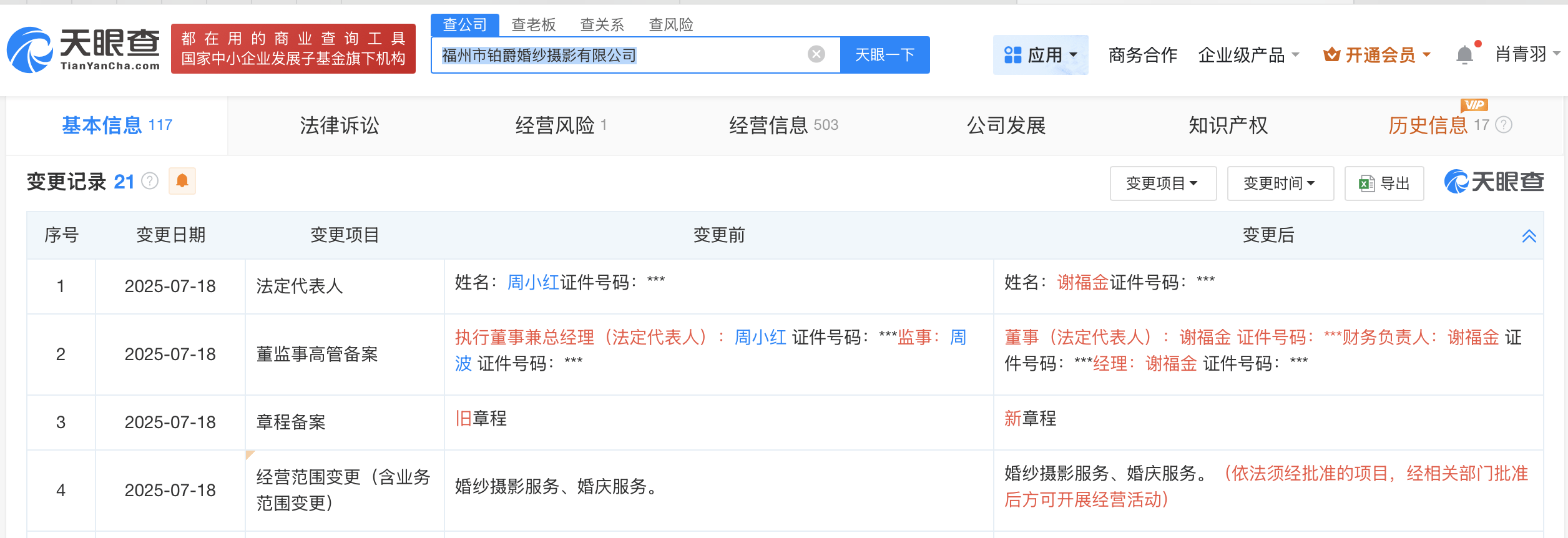Click the date 2025-07-18 in row 3
Image resolution: width=1568 pixels, height=538 pixels.
170,422
